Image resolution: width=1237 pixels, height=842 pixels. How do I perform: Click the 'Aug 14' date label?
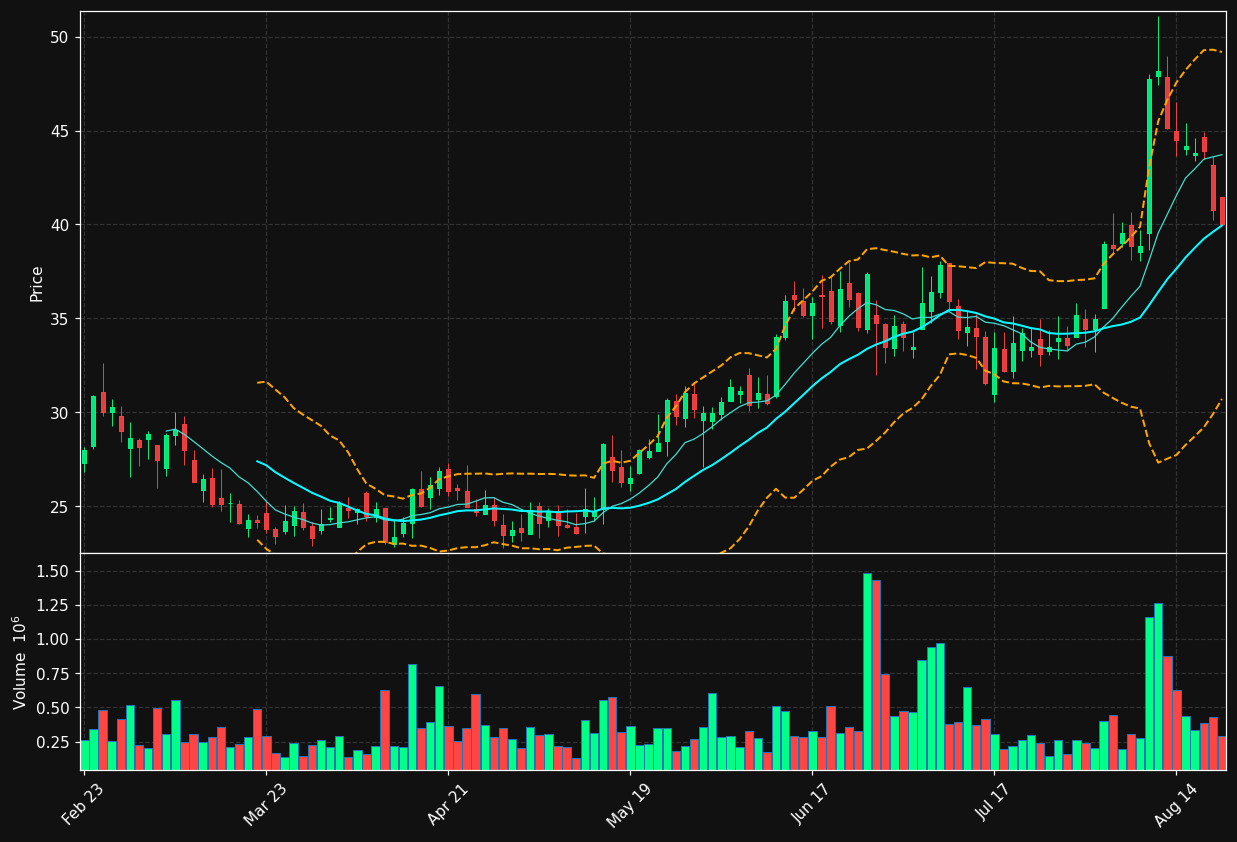point(1174,803)
